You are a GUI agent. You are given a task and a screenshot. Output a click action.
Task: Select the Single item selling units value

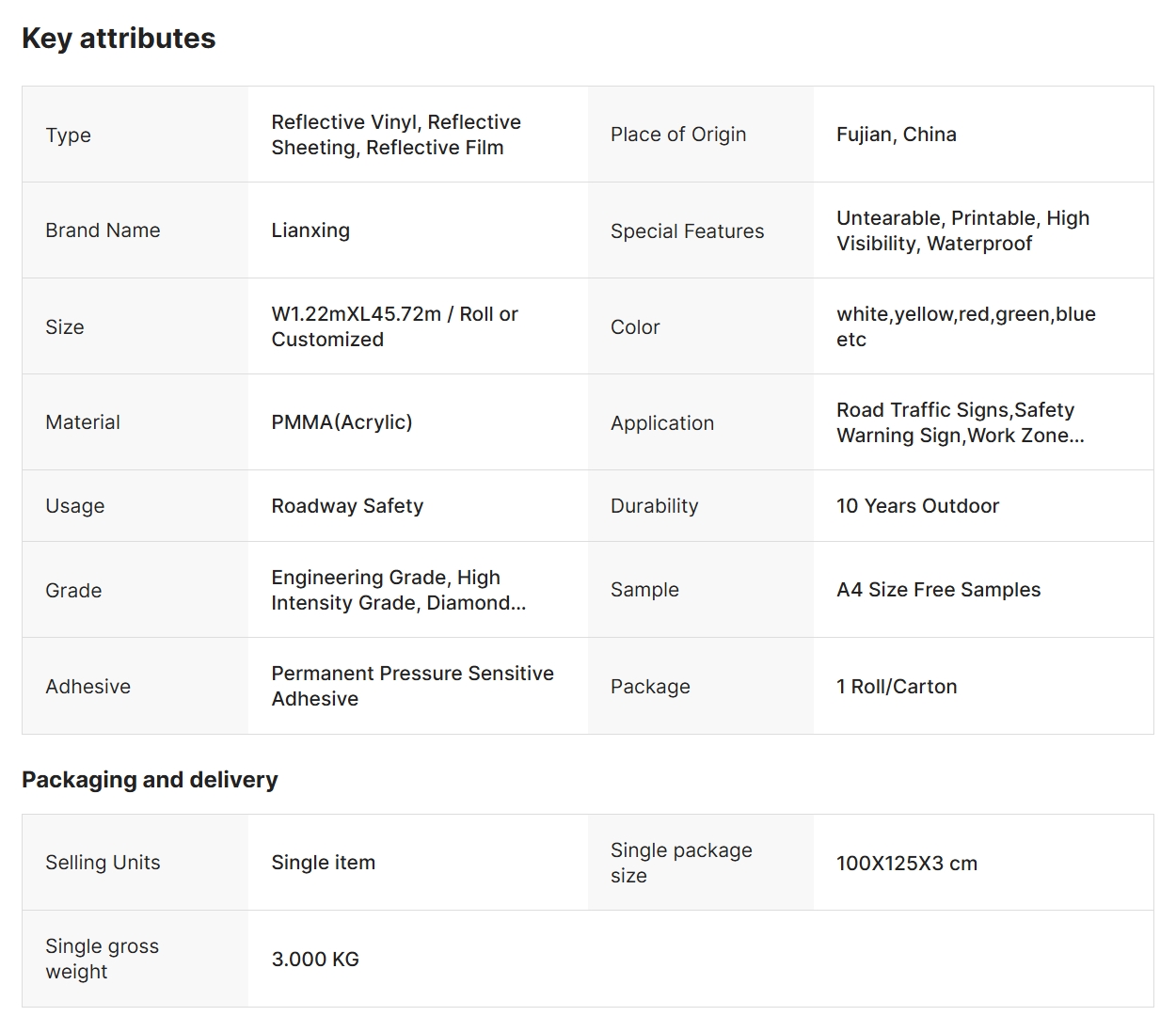pos(323,863)
